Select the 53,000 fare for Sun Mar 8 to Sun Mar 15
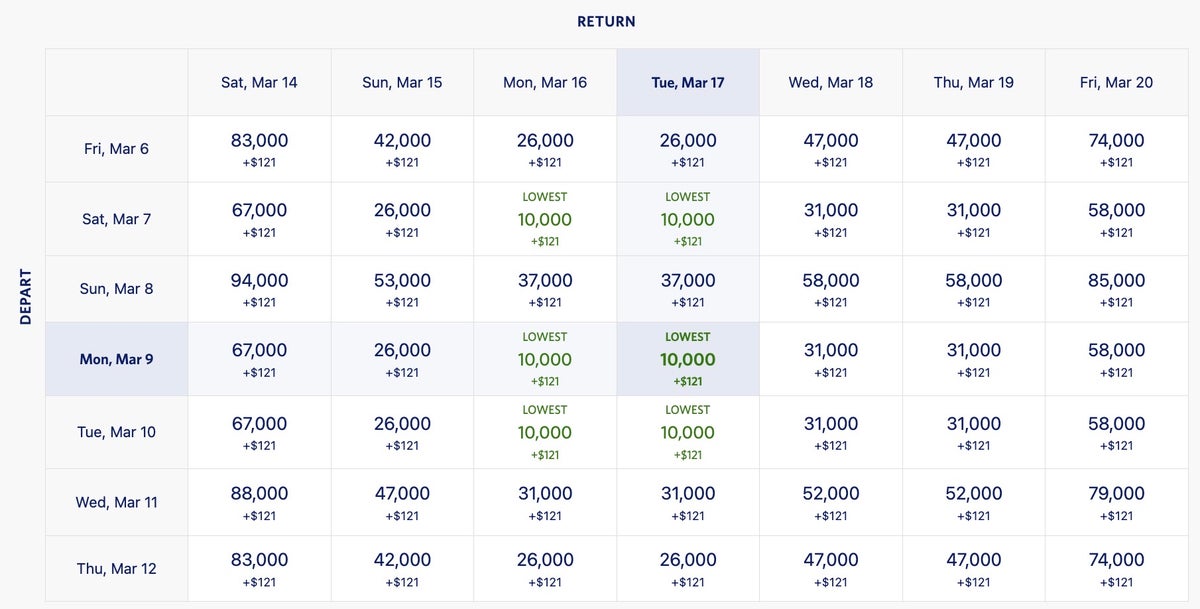 402,289
